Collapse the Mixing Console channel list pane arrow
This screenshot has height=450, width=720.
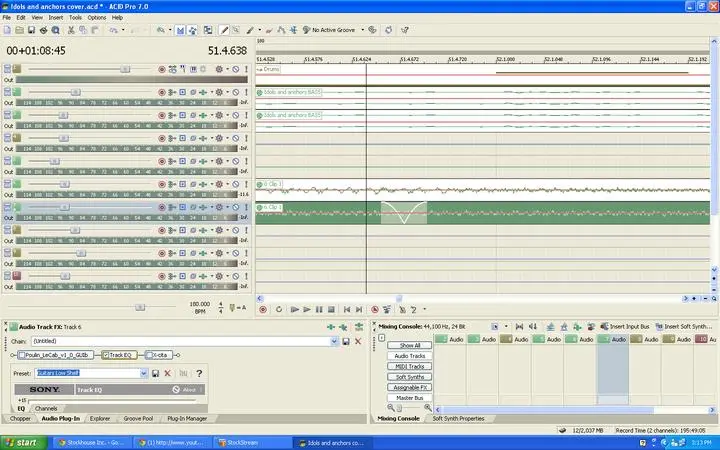pyautogui.click(x=382, y=338)
